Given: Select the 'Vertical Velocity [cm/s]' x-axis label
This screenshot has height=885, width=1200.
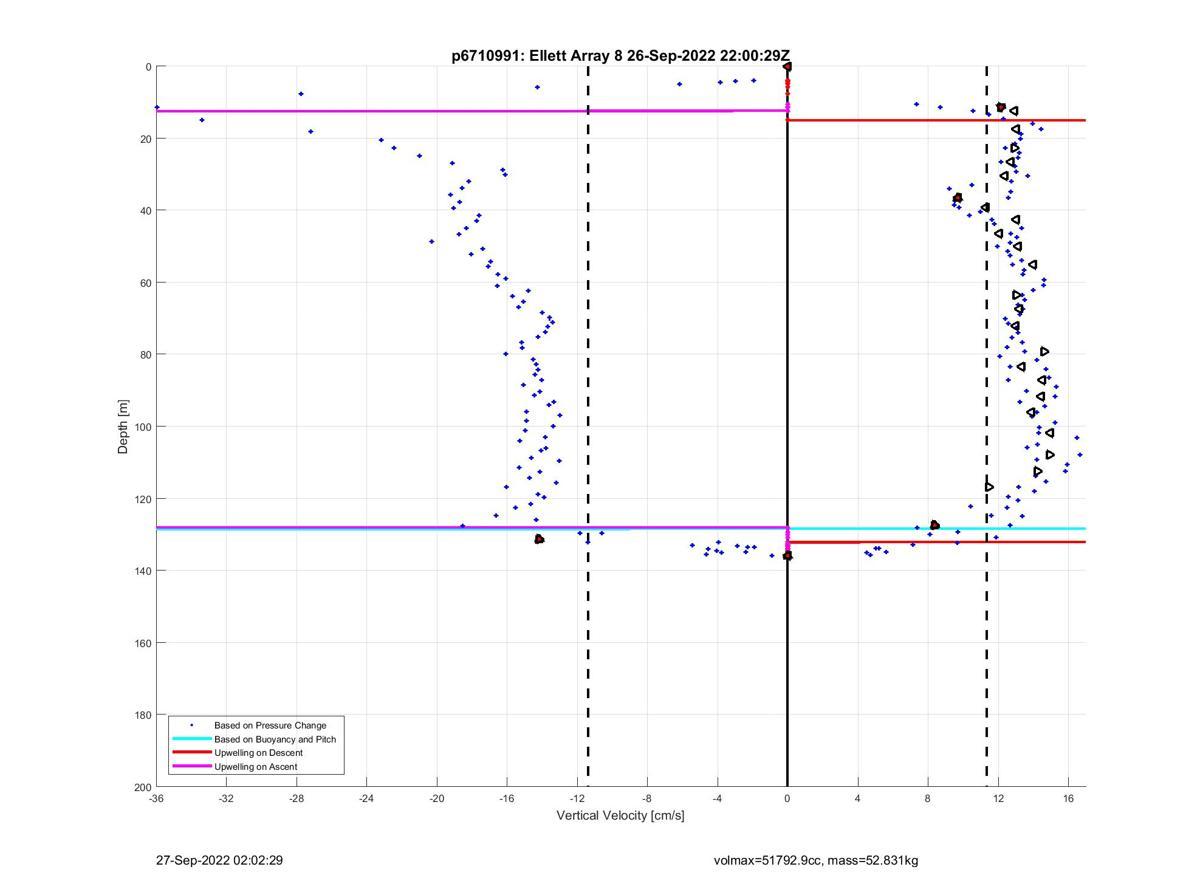Looking at the screenshot, I should pyautogui.click(x=621, y=816).
